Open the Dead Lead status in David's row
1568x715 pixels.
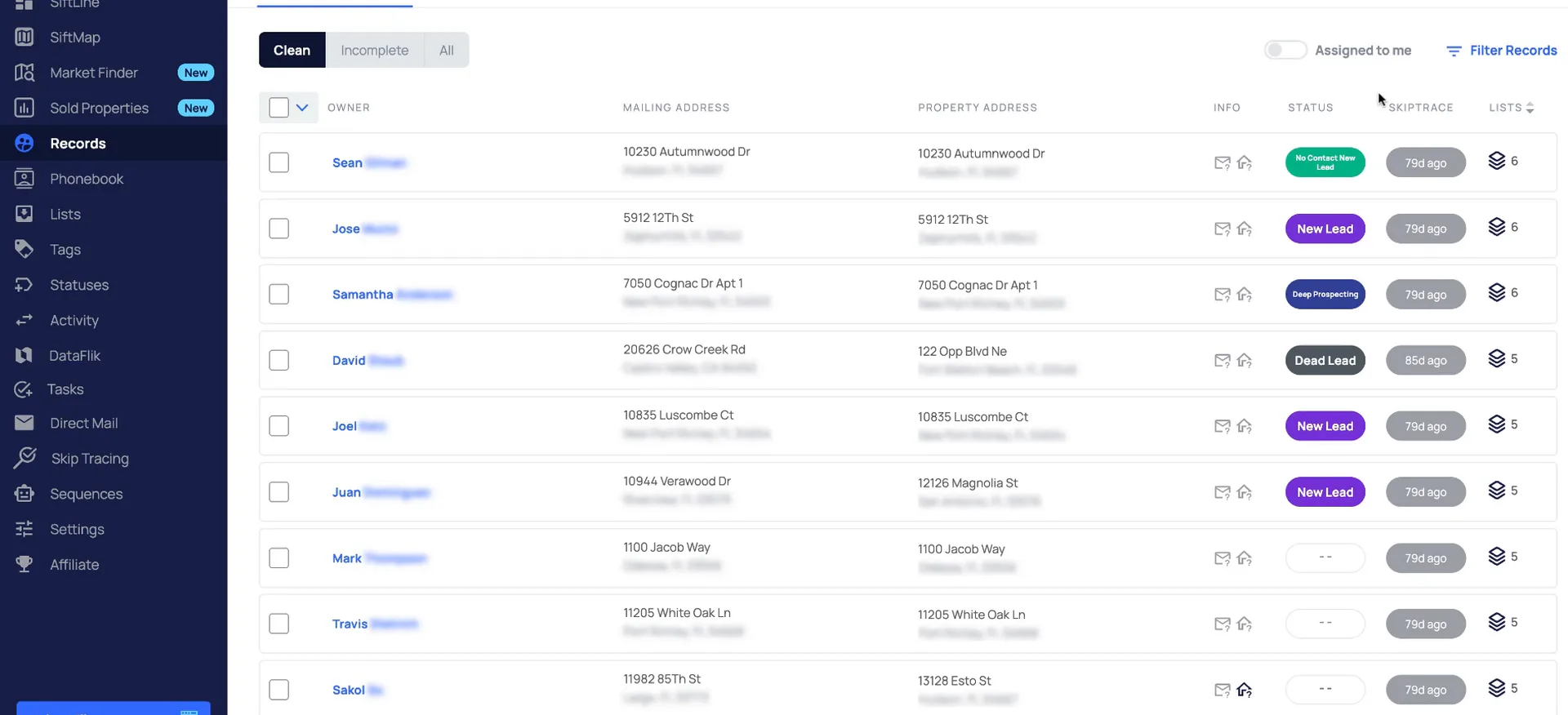coord(1325,360)
